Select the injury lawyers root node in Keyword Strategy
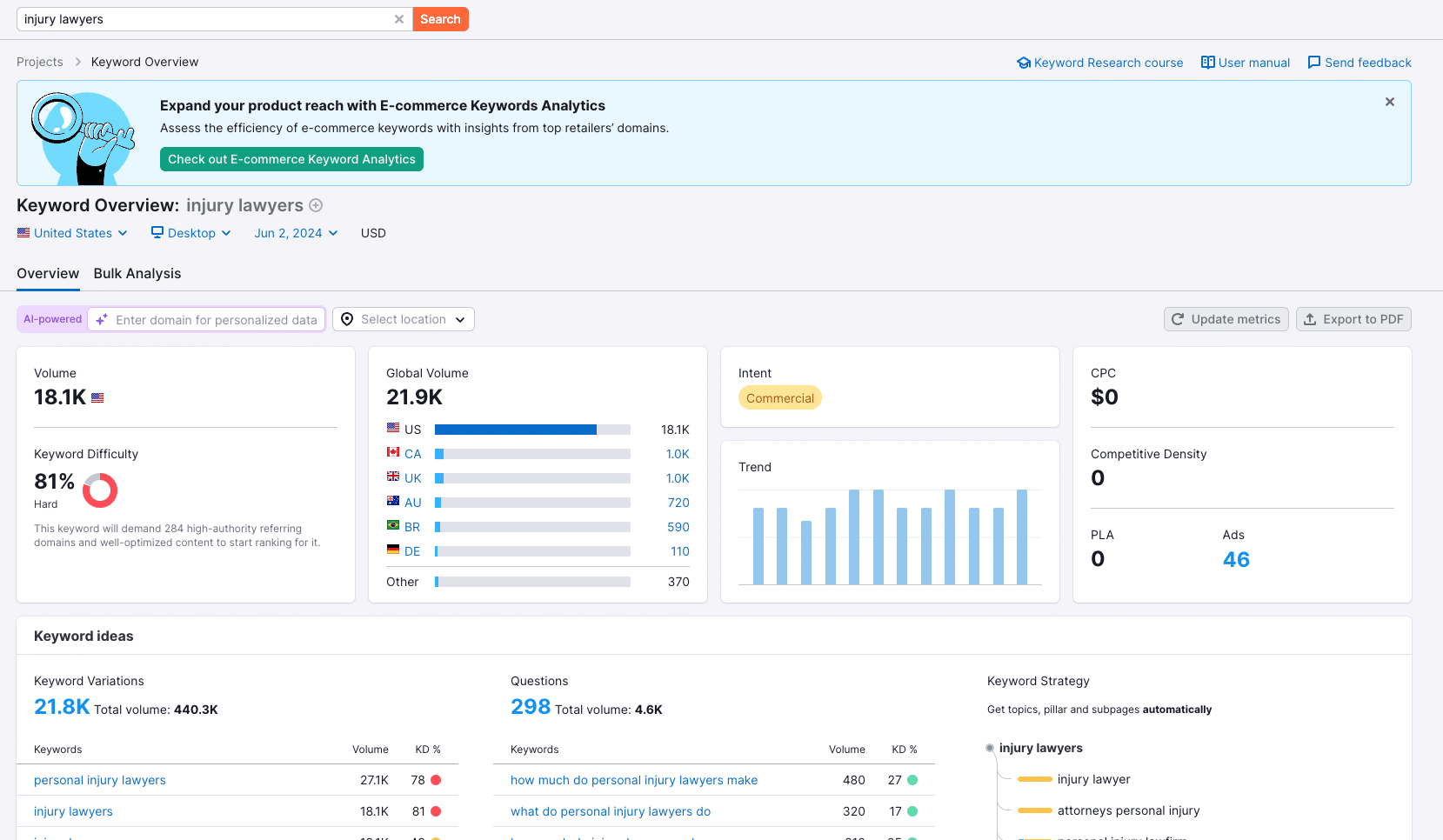 1040,748
